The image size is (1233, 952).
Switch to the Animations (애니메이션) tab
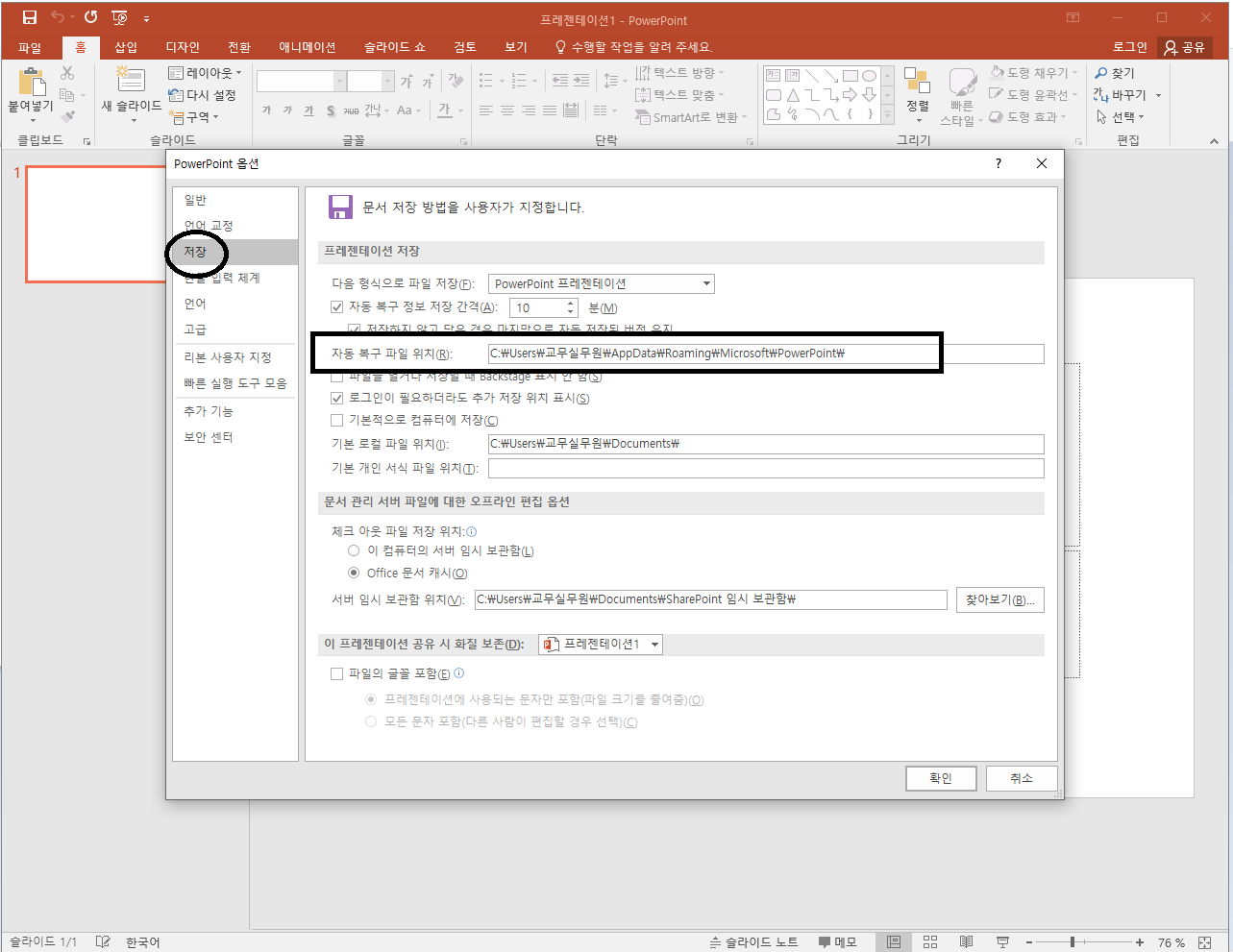click(x=308, y=47)
